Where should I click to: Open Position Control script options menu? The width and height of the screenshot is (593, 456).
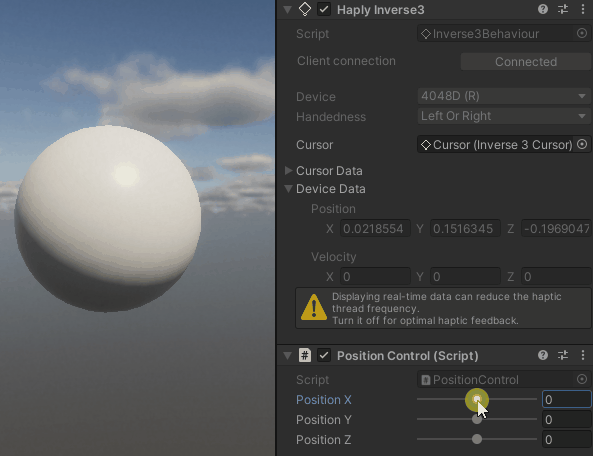click(x=583, y=355)
